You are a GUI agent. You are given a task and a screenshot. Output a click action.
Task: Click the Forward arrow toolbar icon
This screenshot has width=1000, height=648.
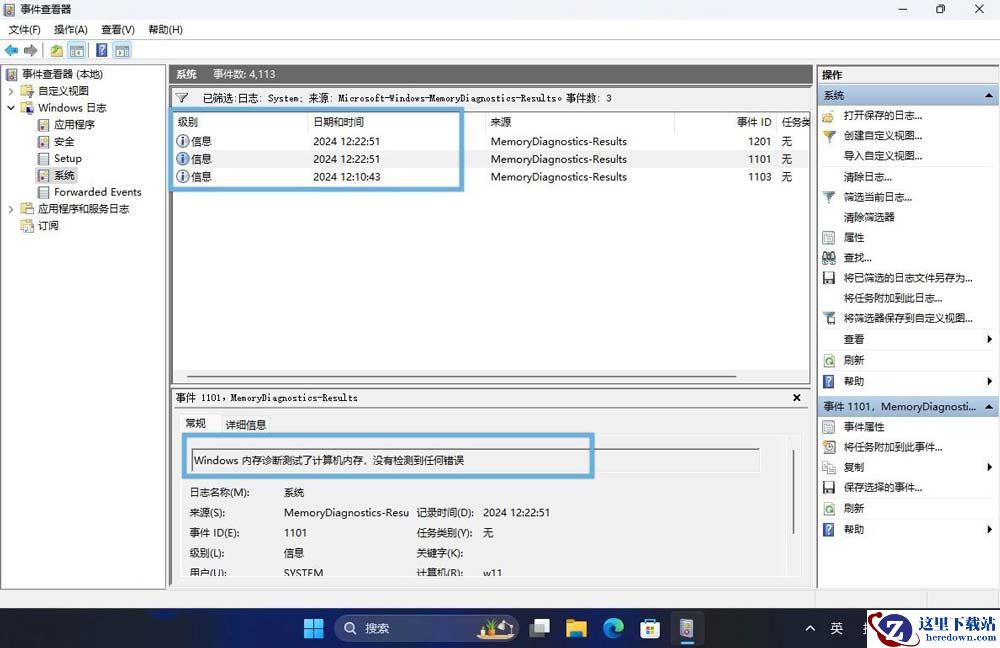(x=30, y=50)
